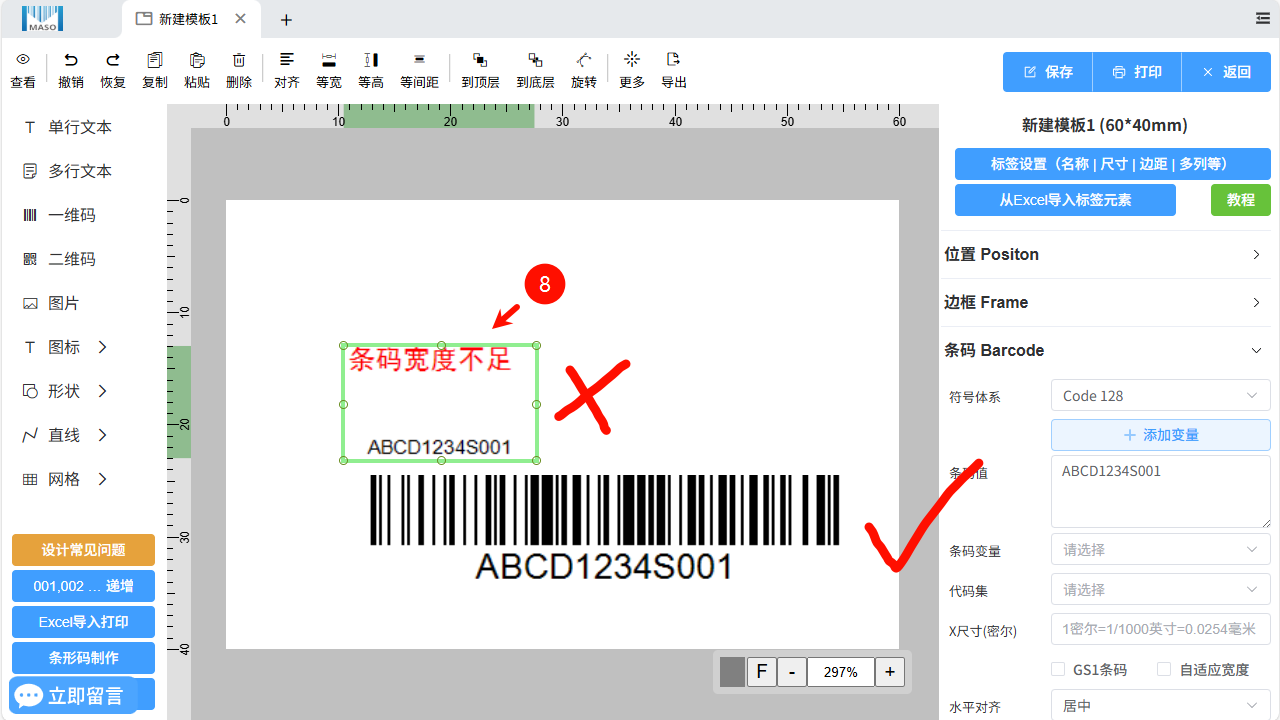This screenshot has width=1280, height=720.
Task: Open 代码集 dropdown
Action: [x=1160, y=590]
